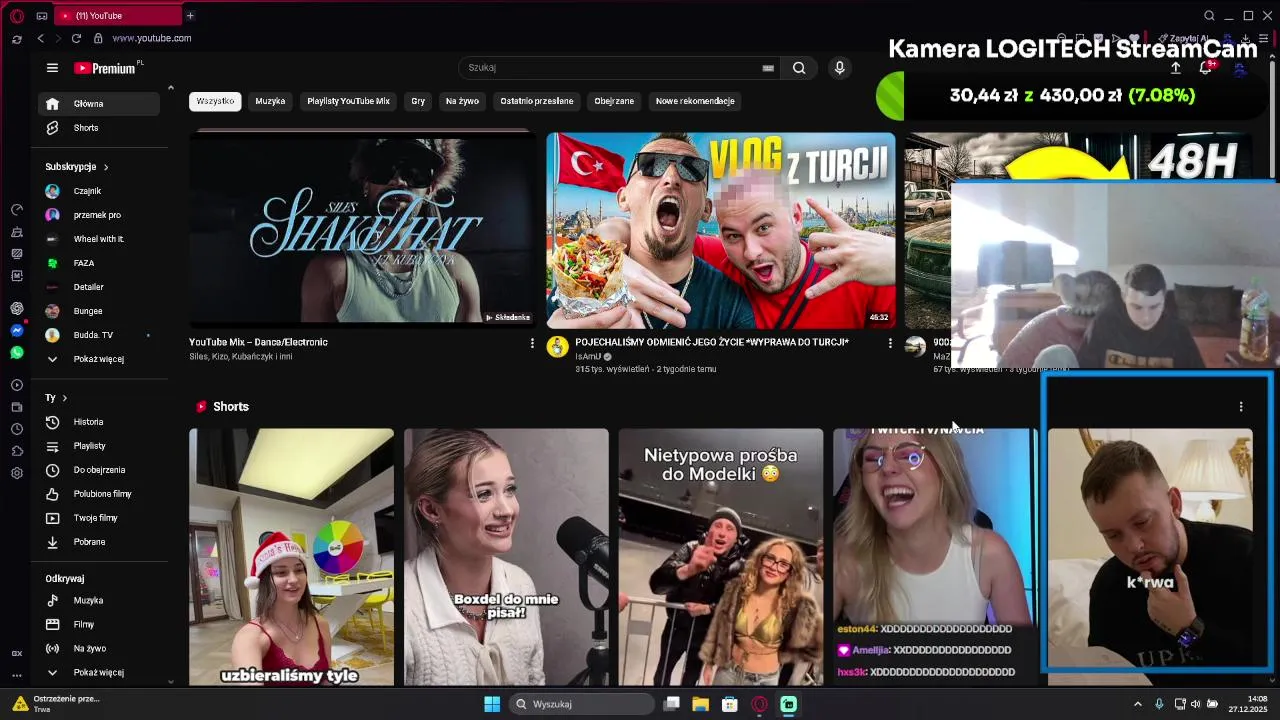The height and width of the screenshot is (720, 1280).
Task: Open Historia in sidebar
Action: coord(98,422)
